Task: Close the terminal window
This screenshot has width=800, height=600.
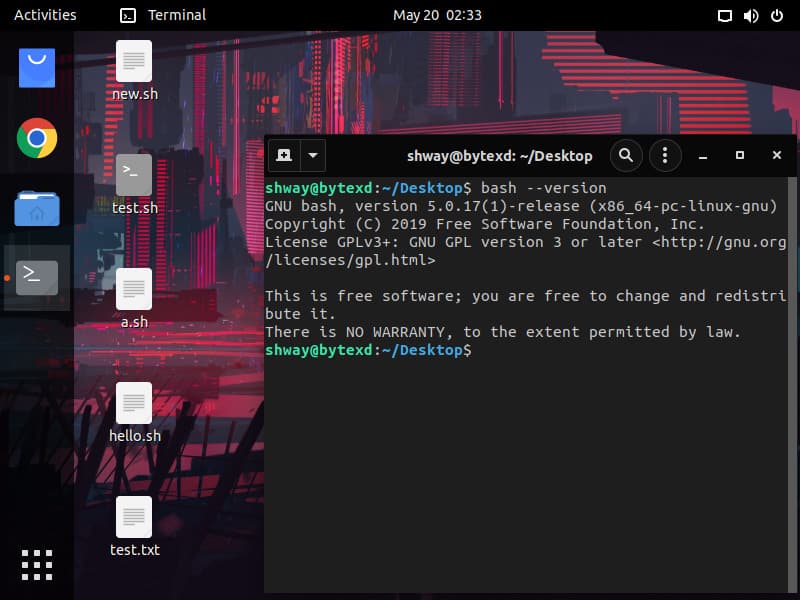Action: pyautogui.click(x=777, y=155)
